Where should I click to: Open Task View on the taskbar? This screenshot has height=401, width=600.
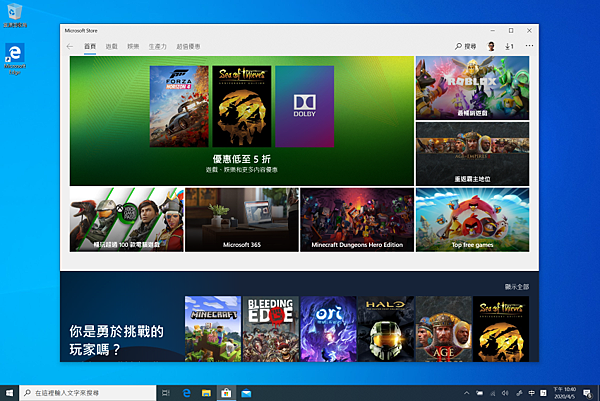point(166,393)
